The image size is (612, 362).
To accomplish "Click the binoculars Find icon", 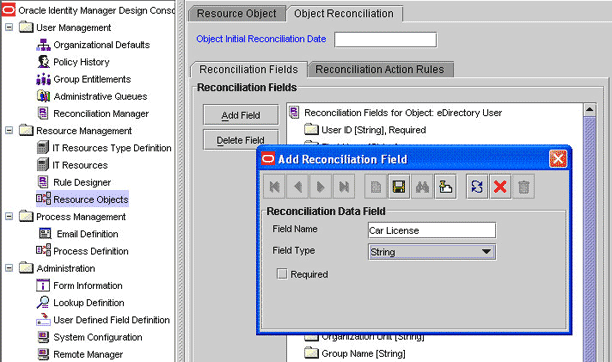I will (422, 187).
